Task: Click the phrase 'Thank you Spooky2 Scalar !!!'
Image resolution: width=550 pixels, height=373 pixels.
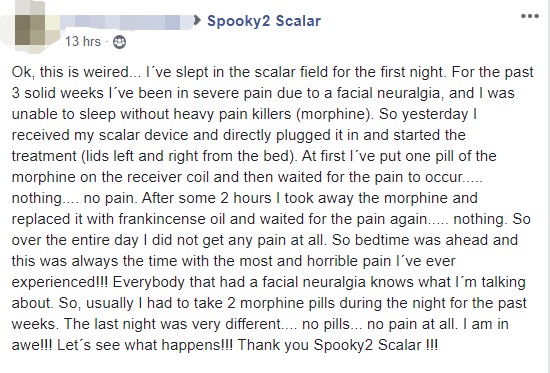Action: [338, 345]
